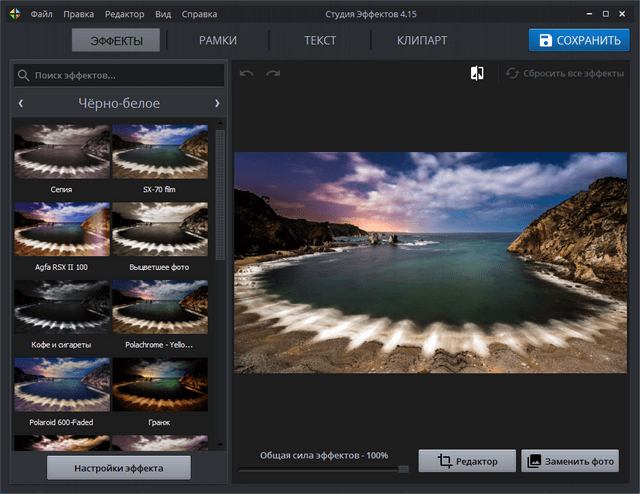The height and width of the screenshot is (494, 640).
Task: Go to next effect category arrow
Action: (x=217, y=103)
